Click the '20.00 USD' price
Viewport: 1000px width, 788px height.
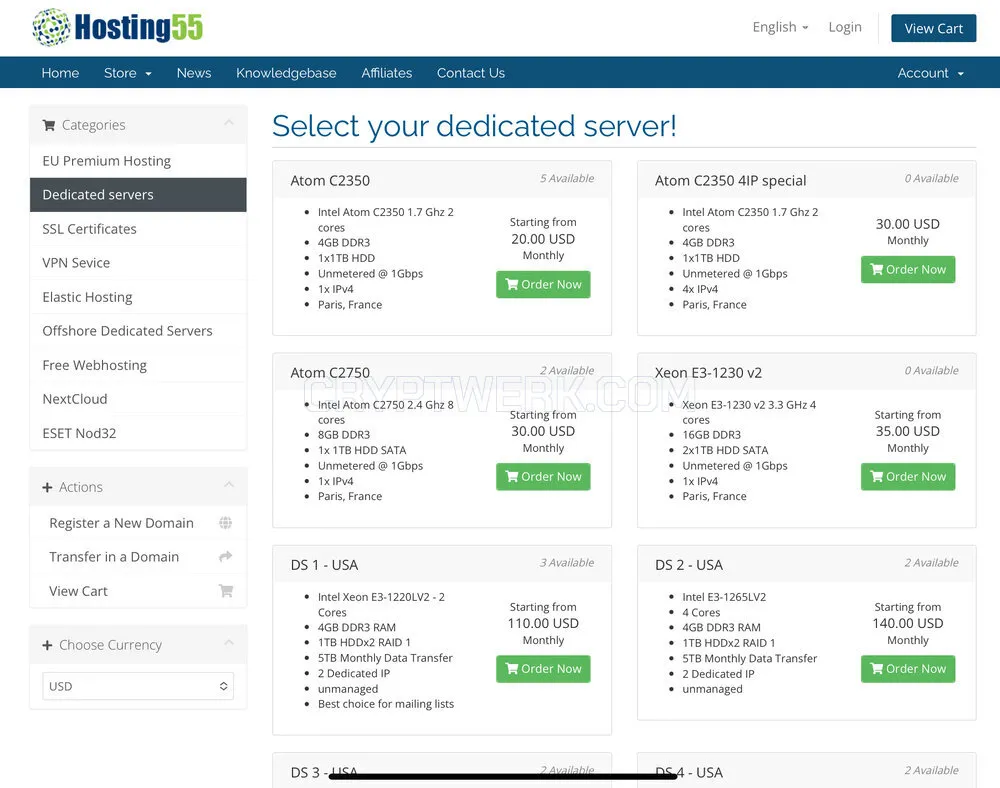coord(543,239)
